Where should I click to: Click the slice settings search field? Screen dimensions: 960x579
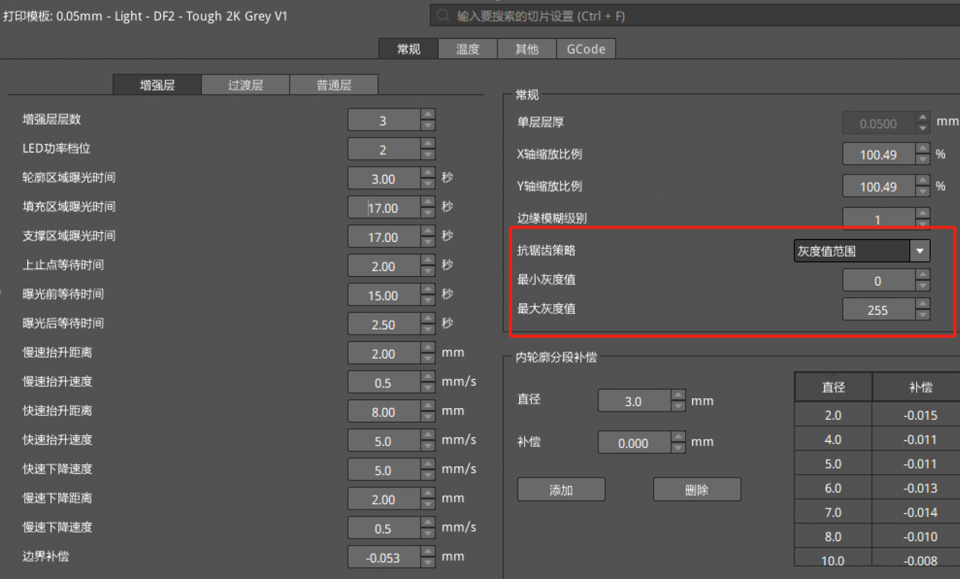pyautogui.click(x=695, y=16)
